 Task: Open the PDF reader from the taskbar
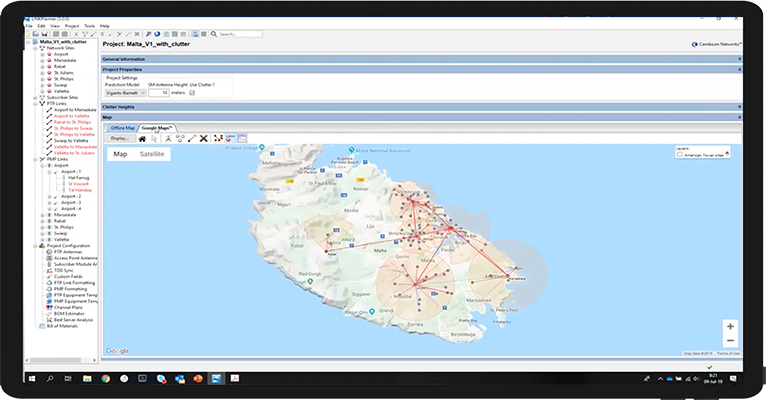point(234,379)
